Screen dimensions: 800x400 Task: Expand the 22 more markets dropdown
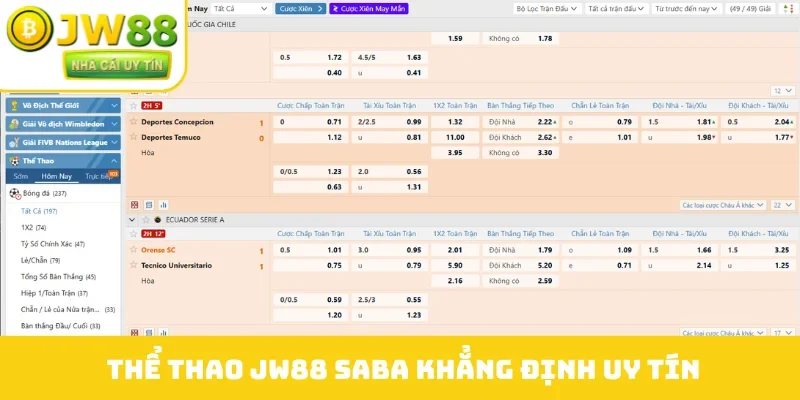pos(783,205)
